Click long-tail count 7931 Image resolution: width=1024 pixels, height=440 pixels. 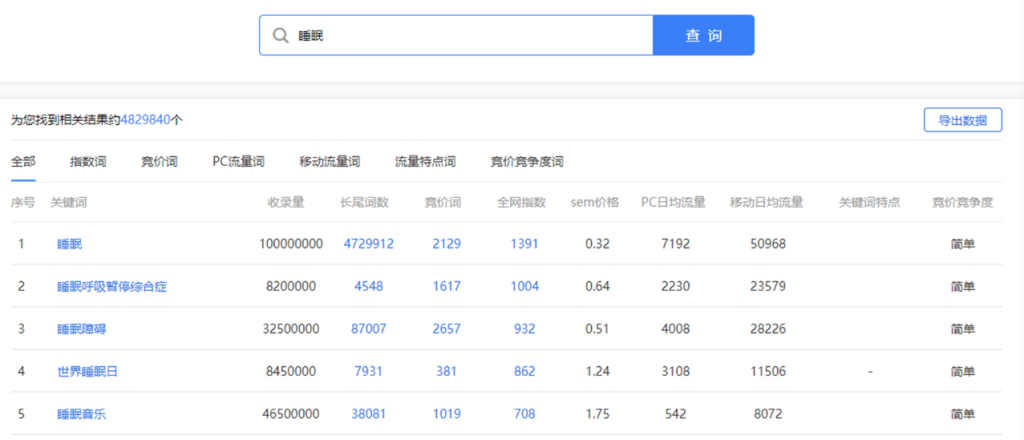pyautogui.click(x=368, y=371)
